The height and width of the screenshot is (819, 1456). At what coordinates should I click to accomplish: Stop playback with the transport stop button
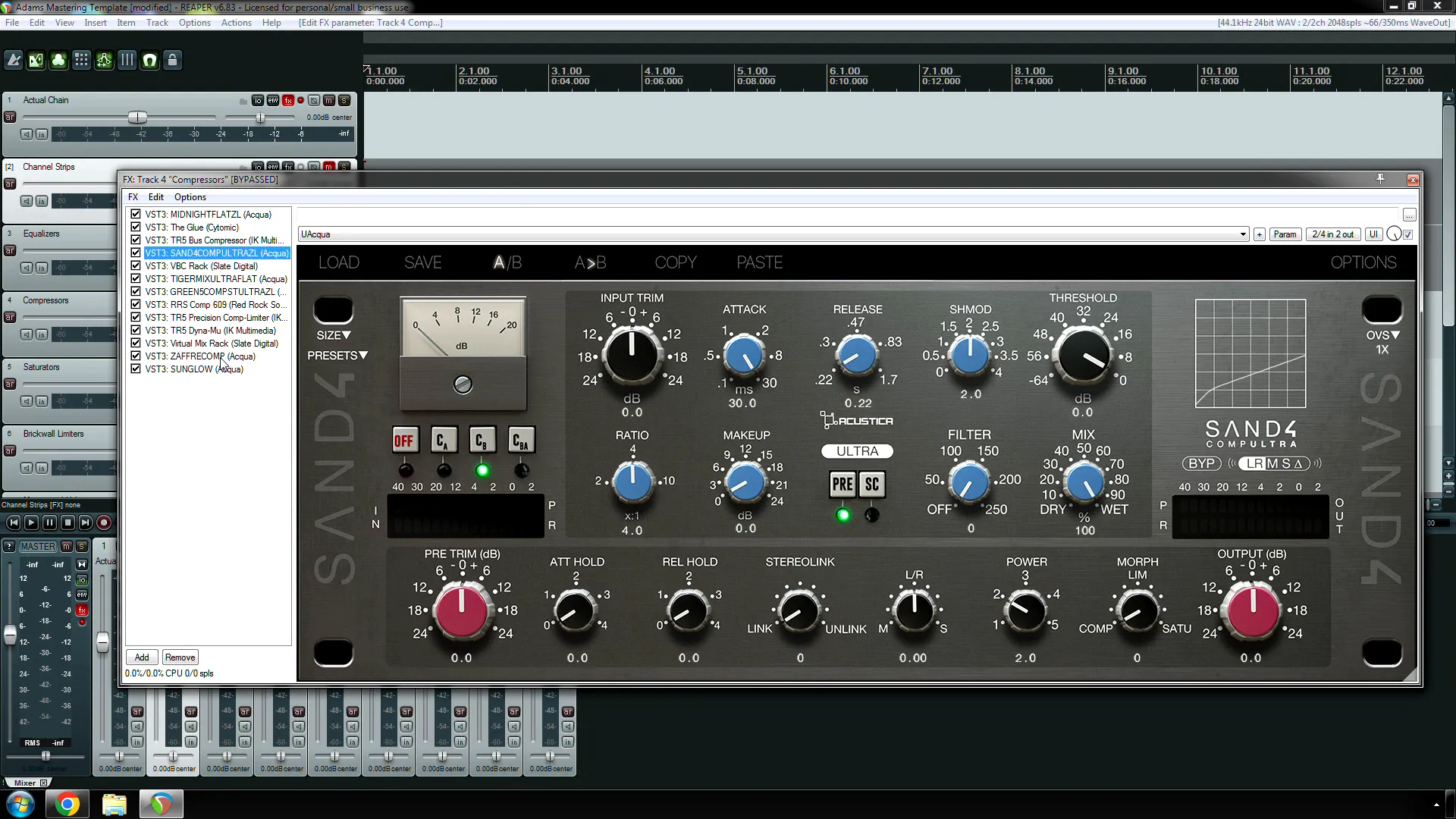(x=67, y=522)
